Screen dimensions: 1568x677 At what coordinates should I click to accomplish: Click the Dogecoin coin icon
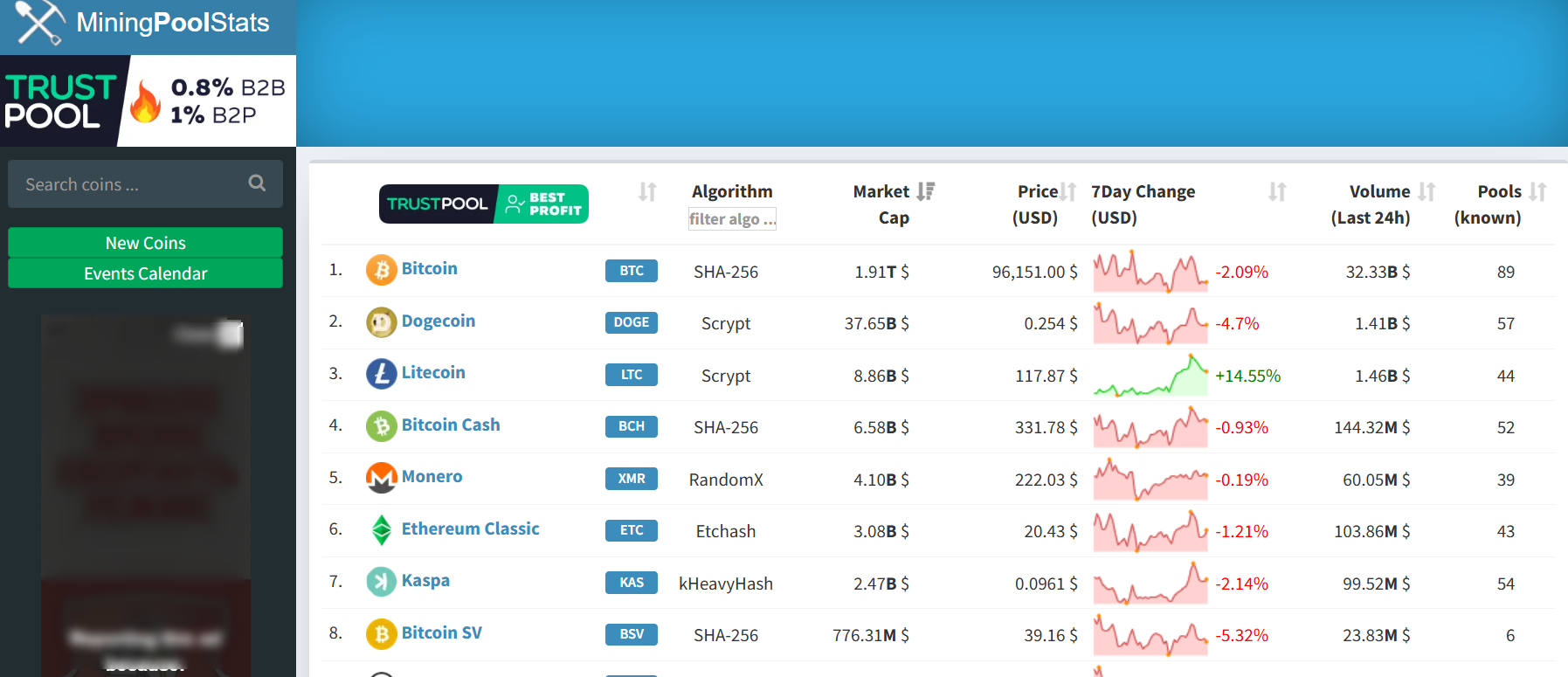click(381, 322)
